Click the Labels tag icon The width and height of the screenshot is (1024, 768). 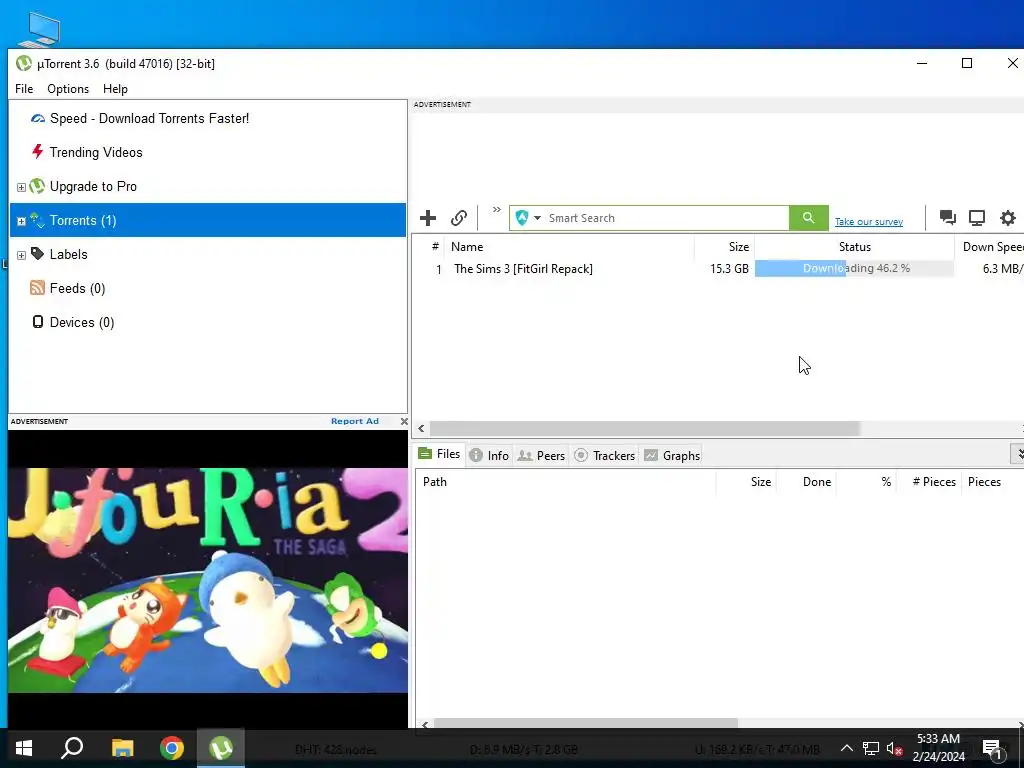tap(38, 253)
